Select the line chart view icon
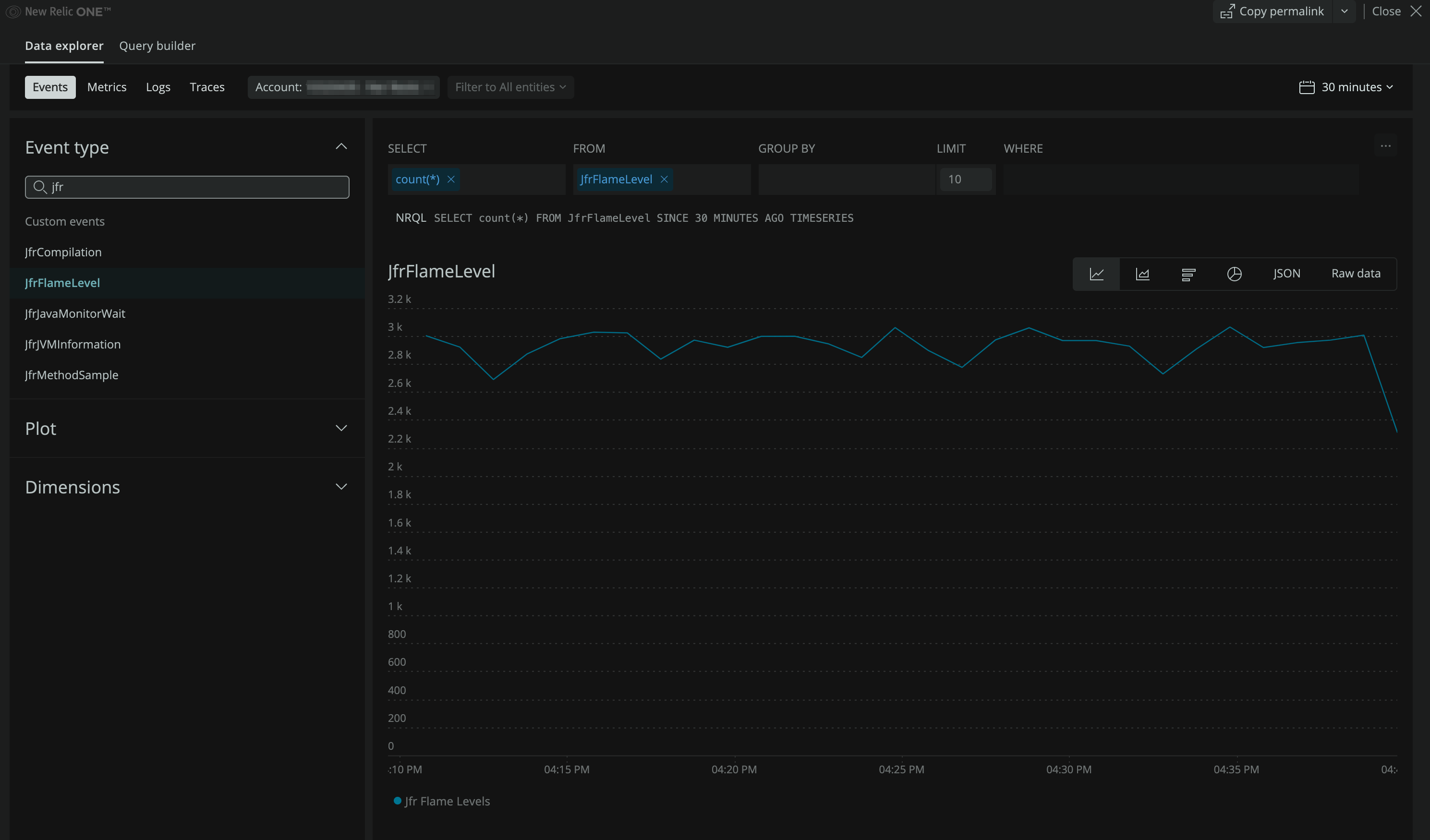Viewport: 1430px width, 840px height. [x=1096, y=274]
